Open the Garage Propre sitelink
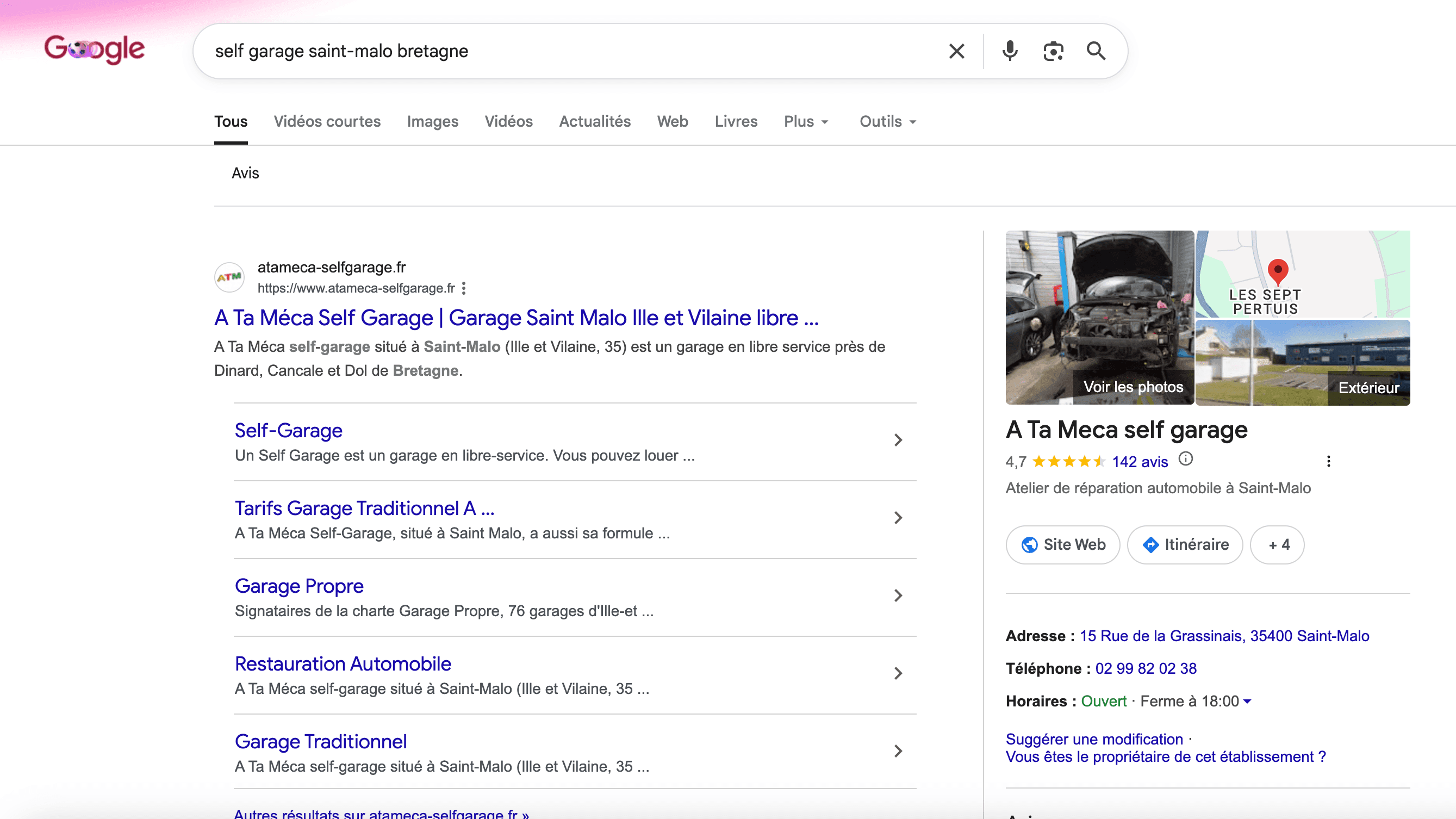This screenshot has width=1456, height=819. (299, 586)
